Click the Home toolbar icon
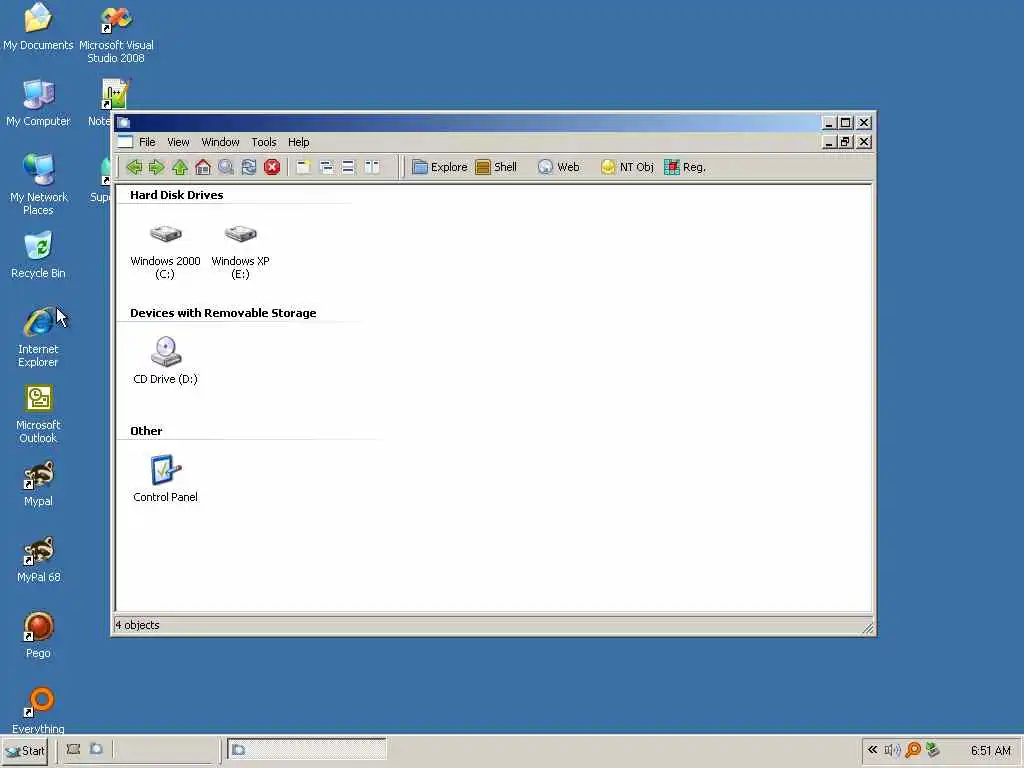1024x768 pixels. click(x=203, y=167)
